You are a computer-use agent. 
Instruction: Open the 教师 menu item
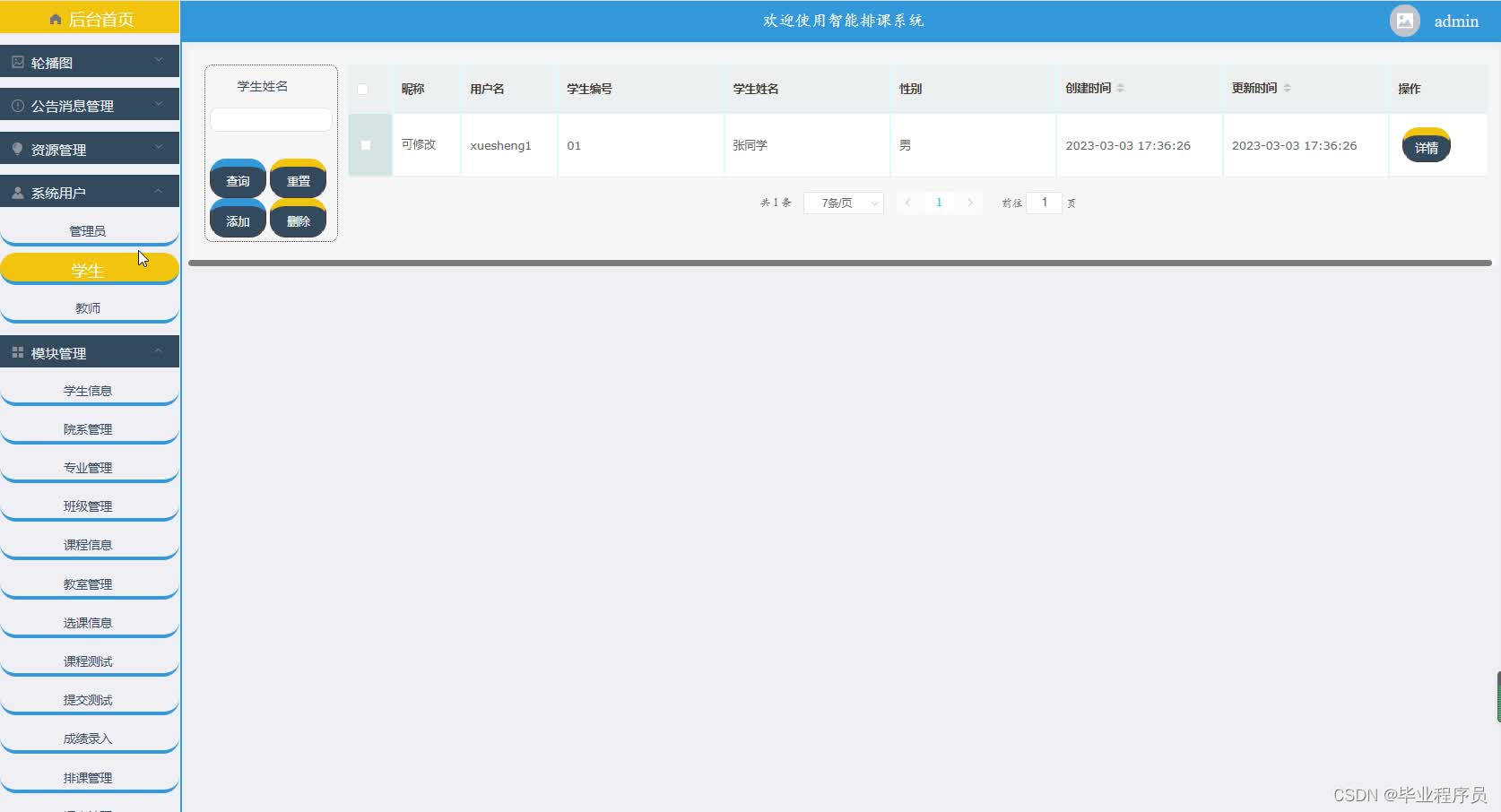pyautogui.click(x=89, y=308)
